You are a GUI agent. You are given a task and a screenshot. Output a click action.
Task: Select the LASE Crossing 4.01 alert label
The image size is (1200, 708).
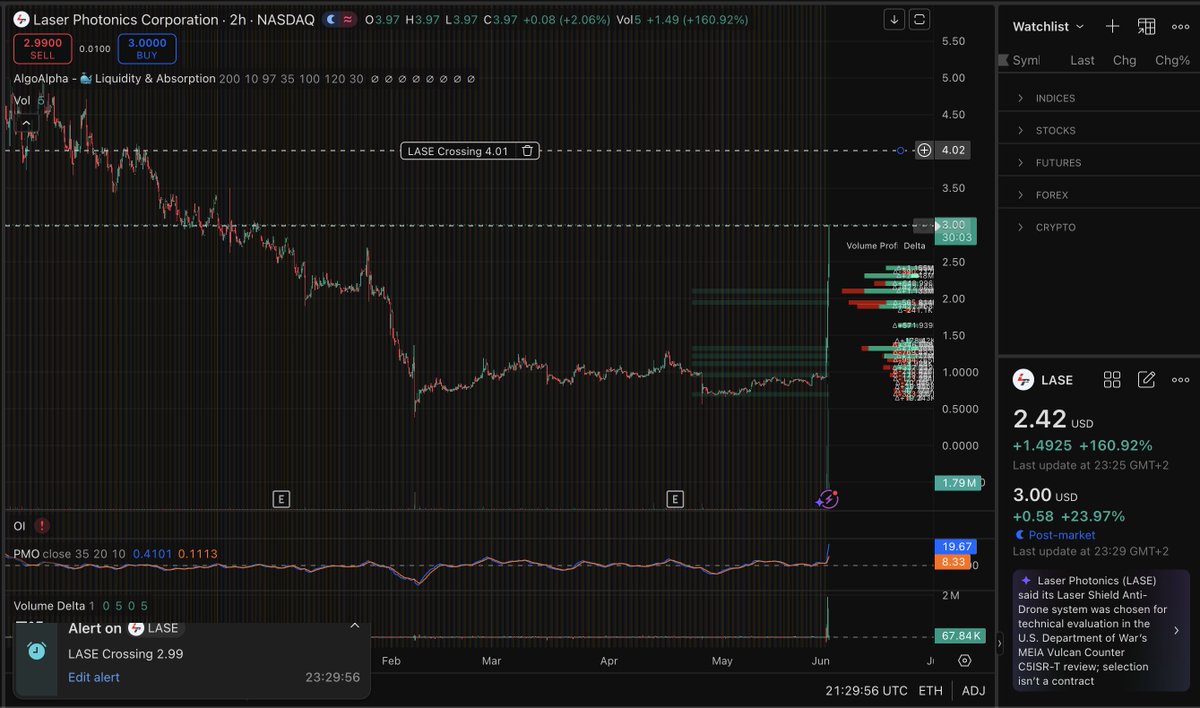458,151
